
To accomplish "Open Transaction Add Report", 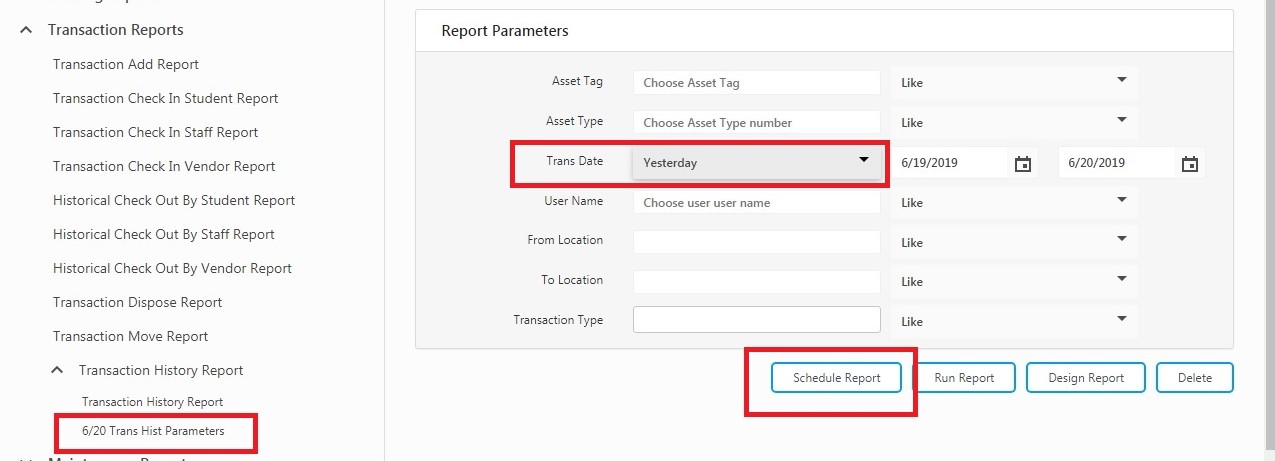I will coord(126,64).
